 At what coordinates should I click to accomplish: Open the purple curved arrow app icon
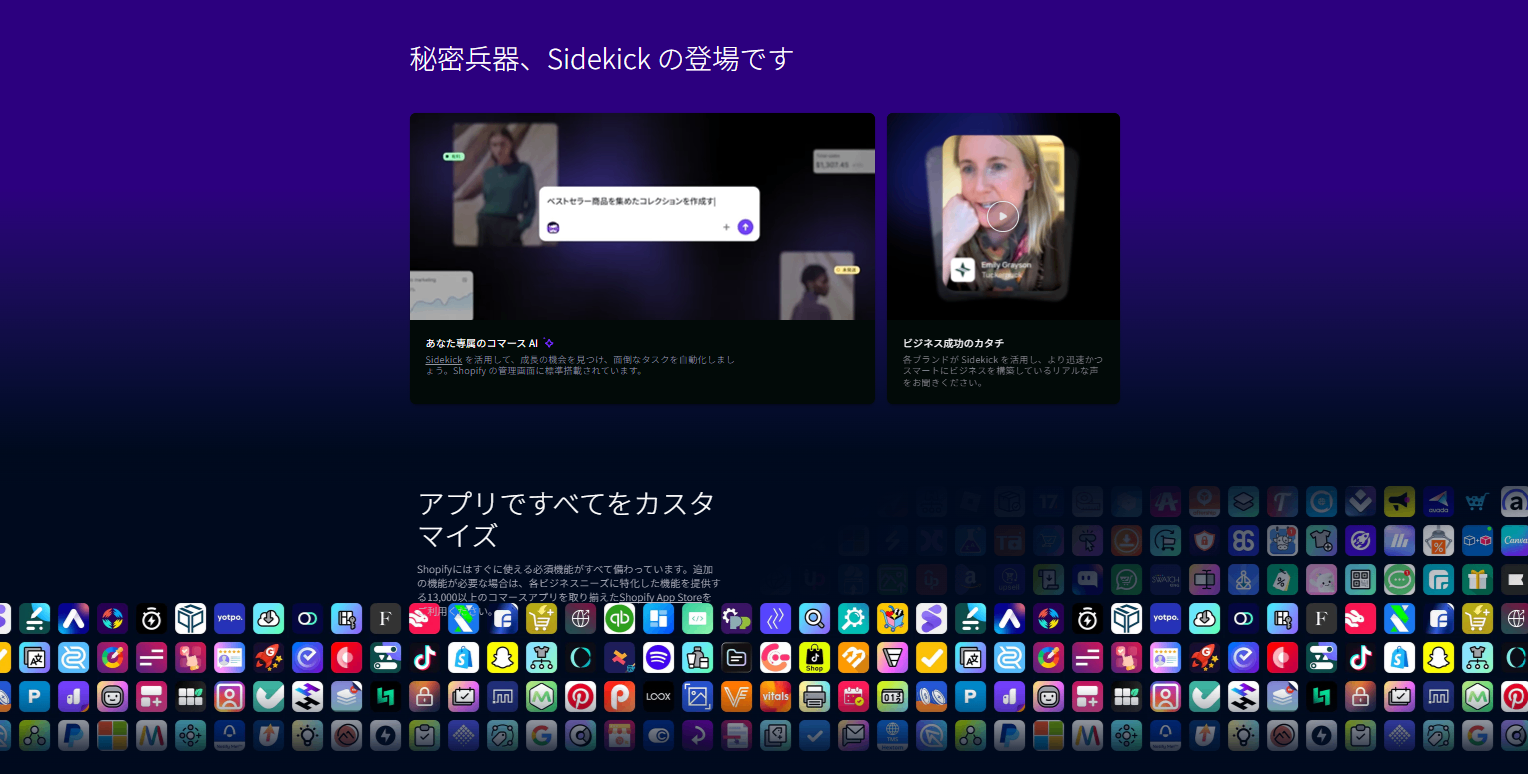[698, 735]
